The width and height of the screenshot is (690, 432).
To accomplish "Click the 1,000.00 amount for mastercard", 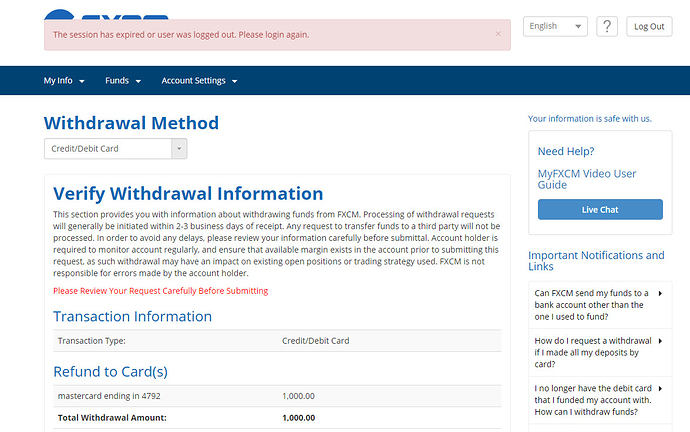I will tap(298, 396).
